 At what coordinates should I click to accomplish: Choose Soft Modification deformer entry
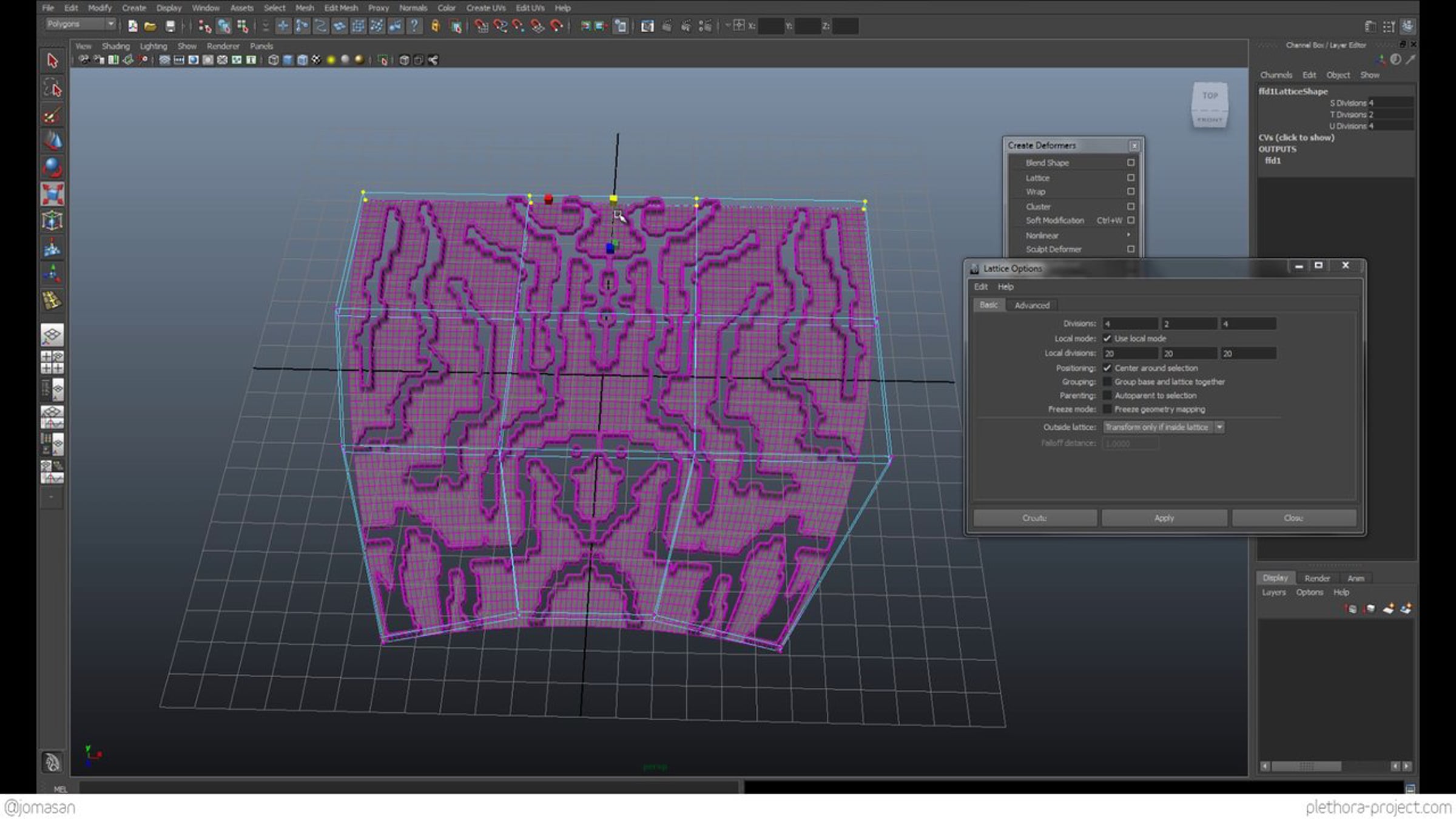1054,221
